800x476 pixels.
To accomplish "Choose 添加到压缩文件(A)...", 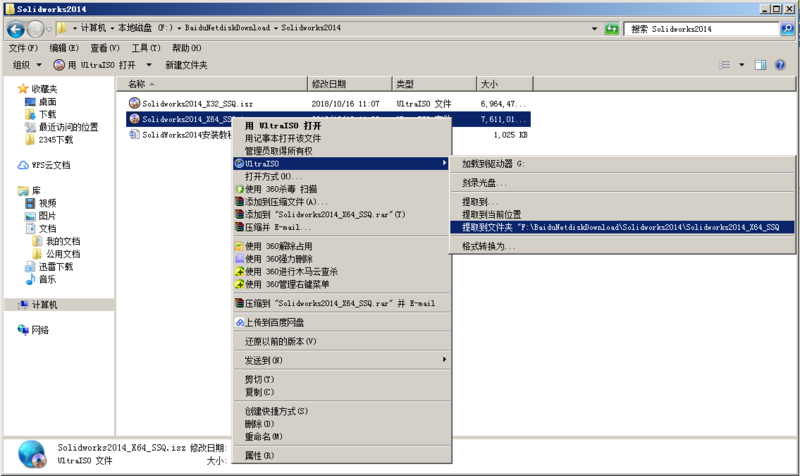I will (x=342, y=202).
